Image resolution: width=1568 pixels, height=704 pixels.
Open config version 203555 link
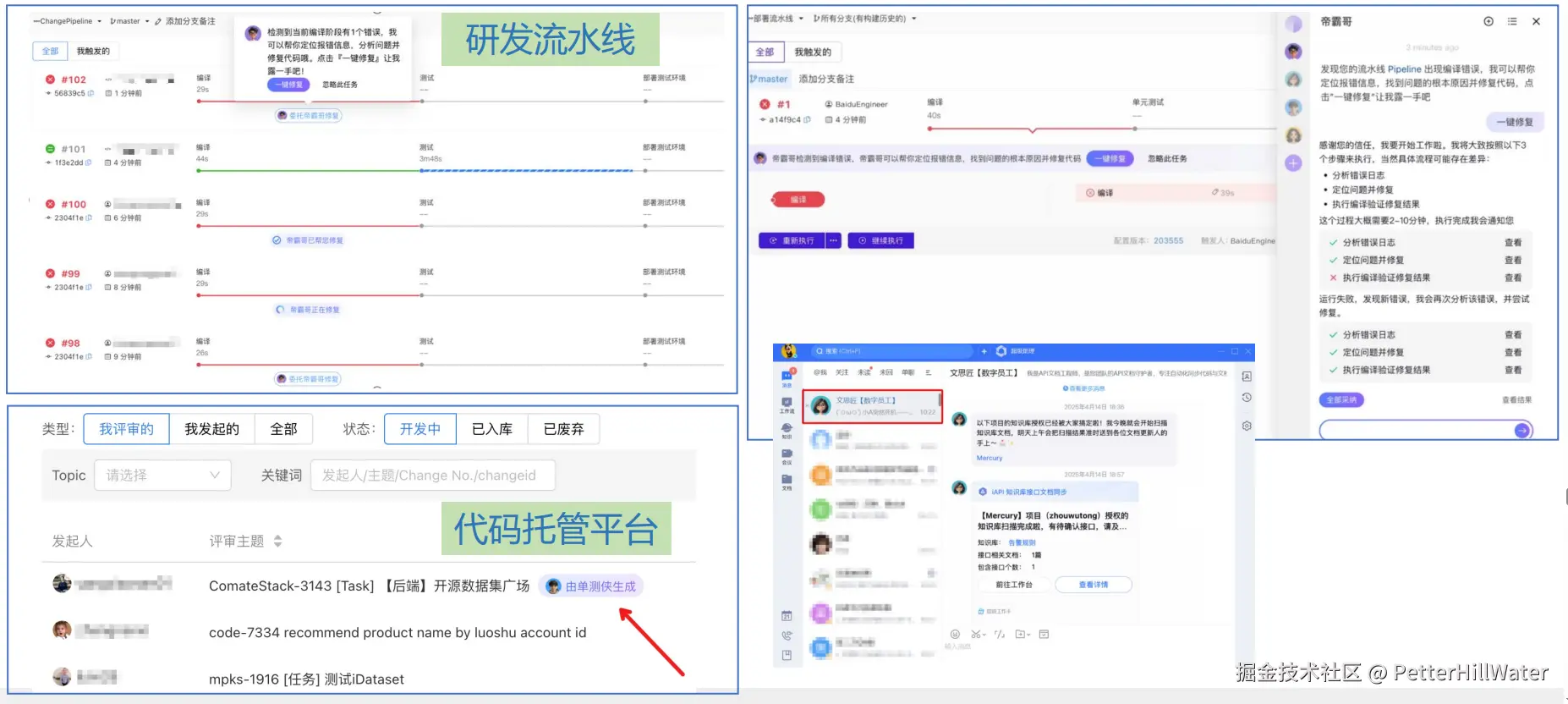pos(1169,240)
